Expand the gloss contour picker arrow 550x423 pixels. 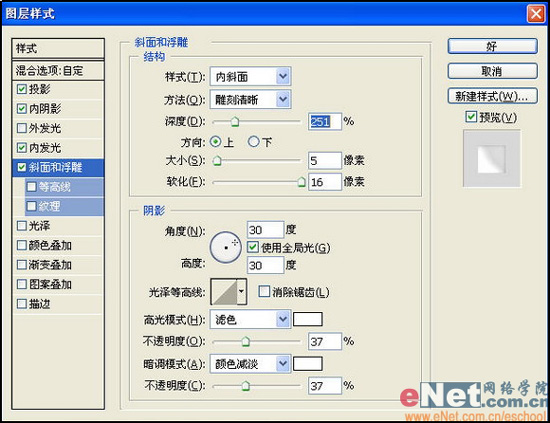[x=242, y=292]
